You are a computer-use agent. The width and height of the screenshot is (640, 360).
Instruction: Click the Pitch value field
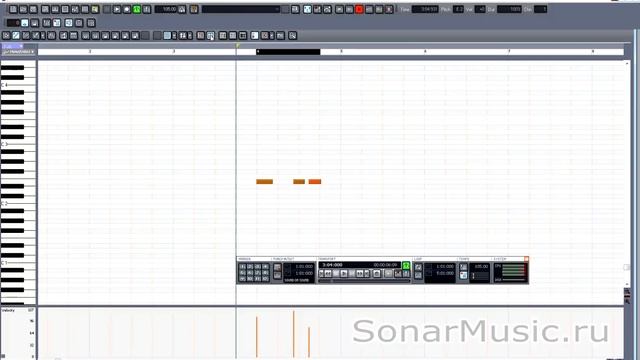coord(458,9)
